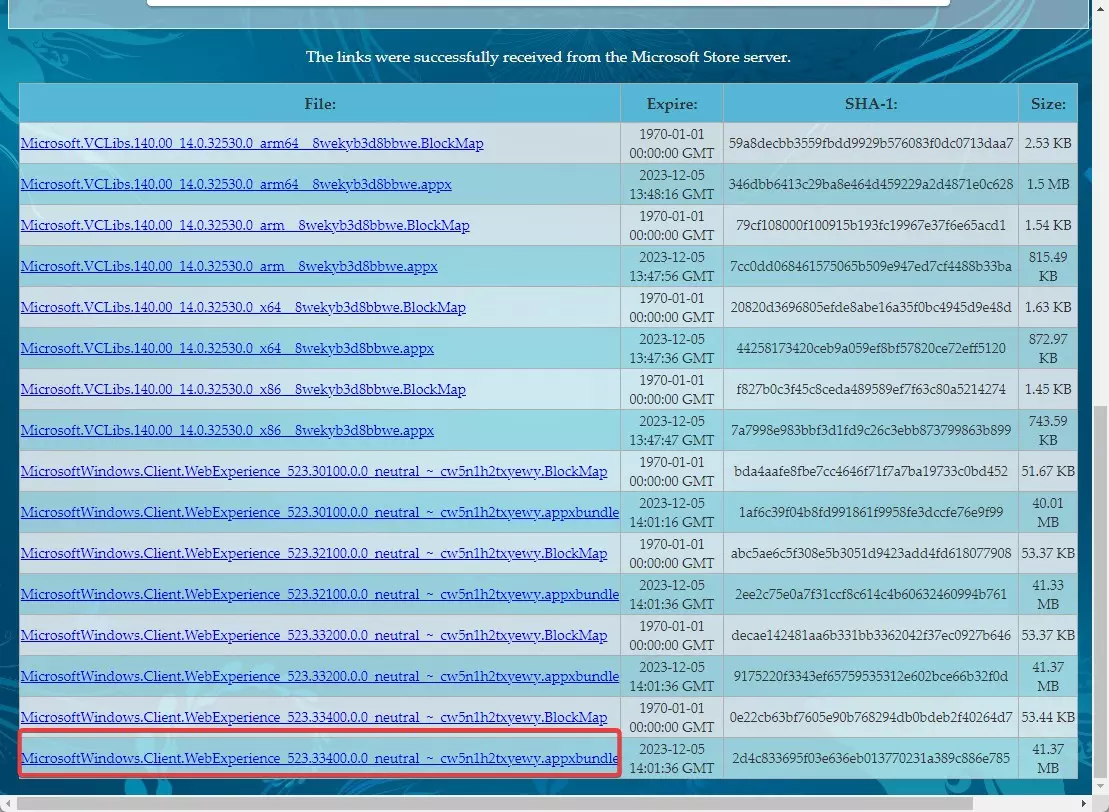Click the Expire: column header
Image resolution: width=1109 pixels, height=812 pixels.
pos(672,104)
